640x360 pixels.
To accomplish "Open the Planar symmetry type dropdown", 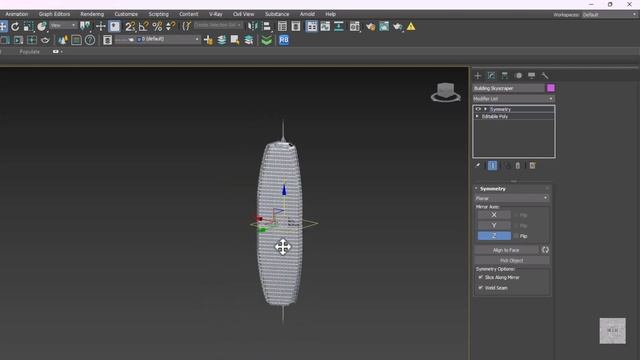I will click(x=511, y=198).
